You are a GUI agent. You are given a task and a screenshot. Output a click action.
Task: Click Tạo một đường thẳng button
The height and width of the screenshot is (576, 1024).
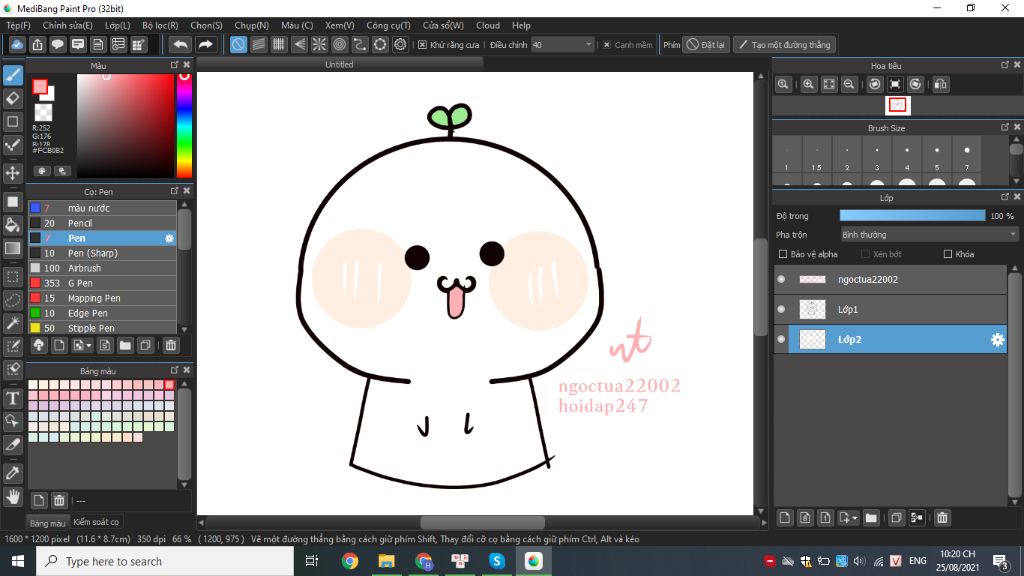pos(784,44)
